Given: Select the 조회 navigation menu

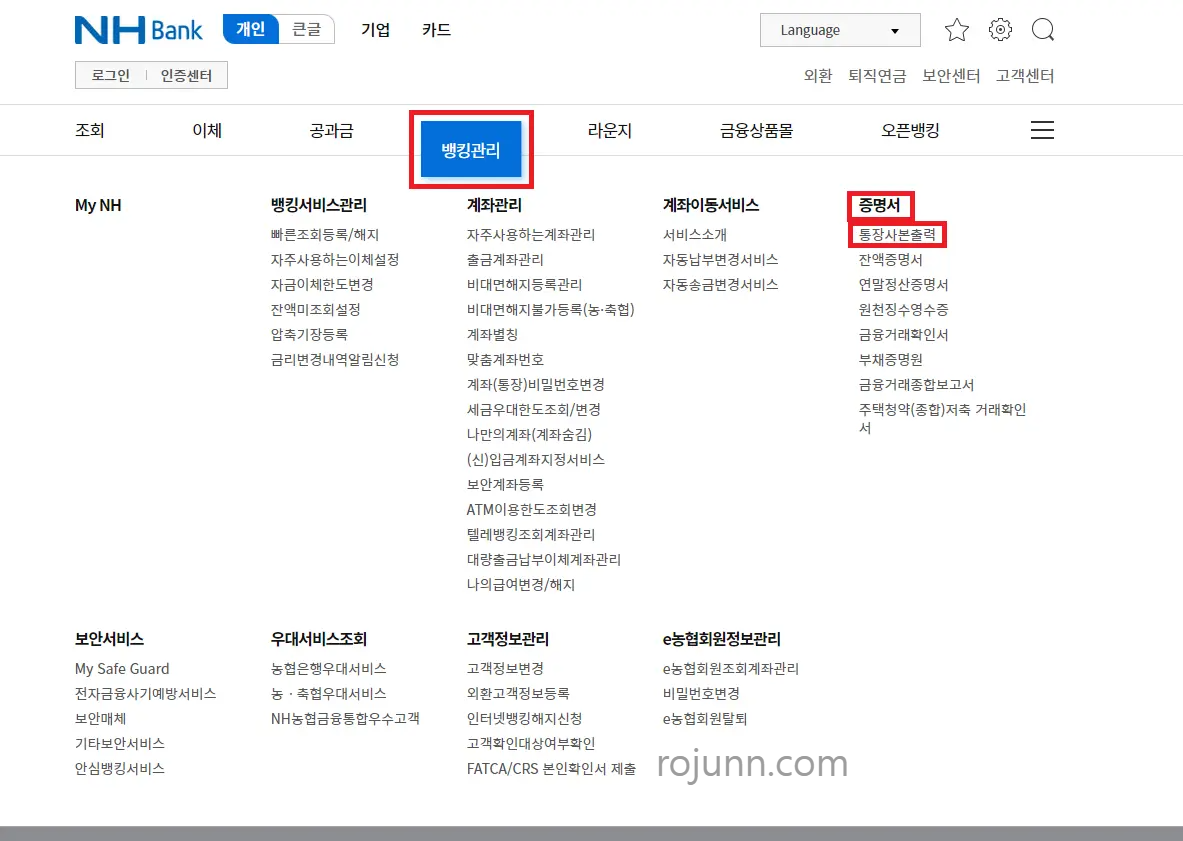Looking at the screenshot, I should (x=89, y=130).
